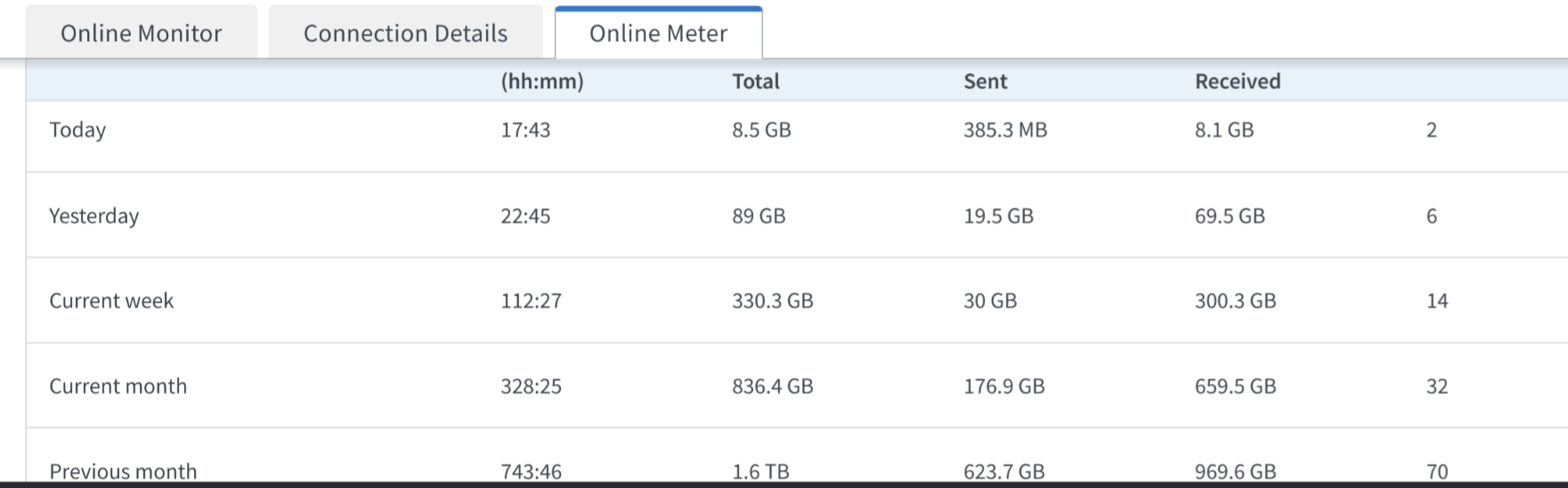This screenshot has width=1568, height=488.
Task: Click the Sent column header
Action: pyautogui.click(x=985, y=81)
